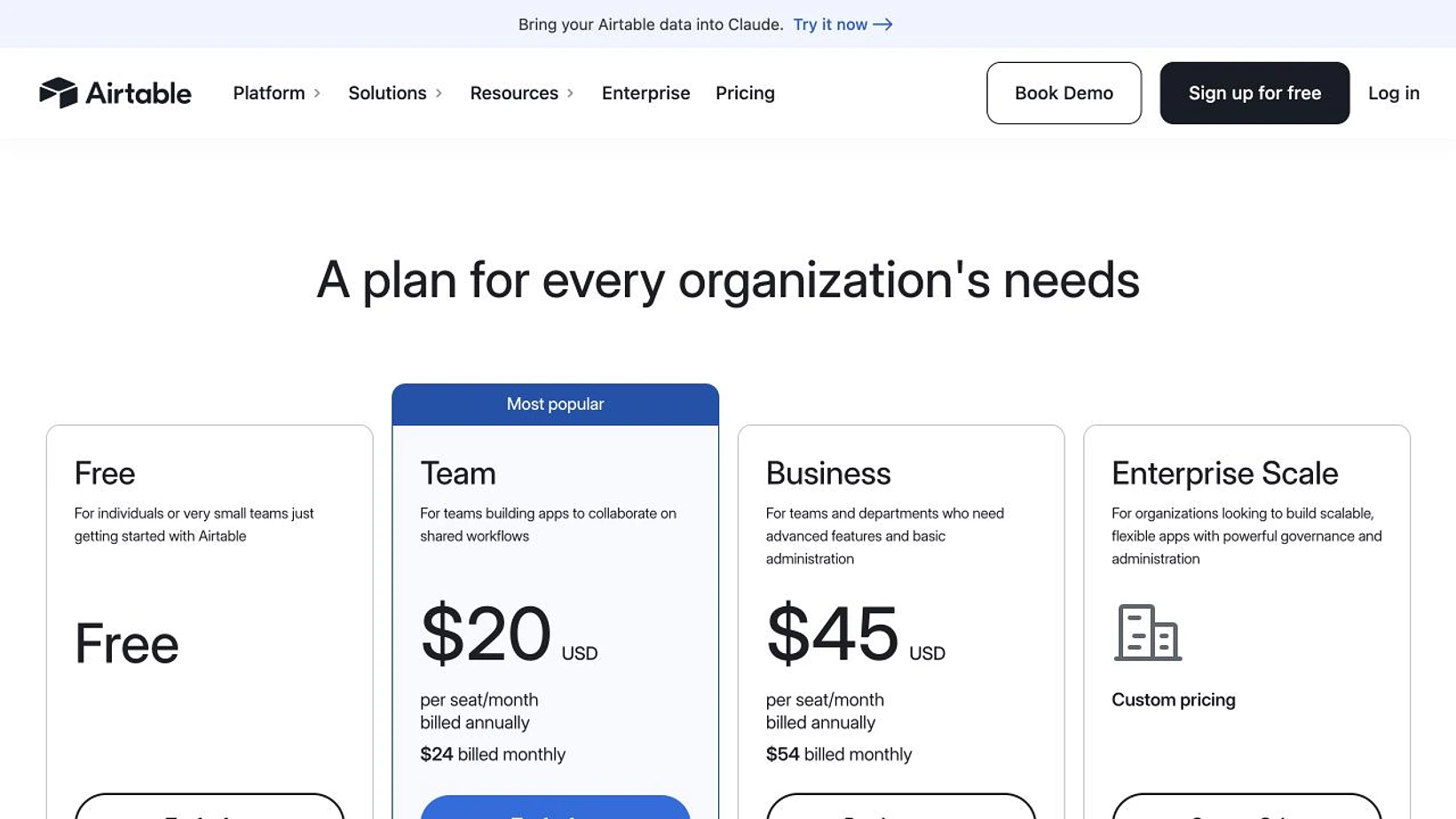Open the Platform navigation item

[x=269, y=93]
